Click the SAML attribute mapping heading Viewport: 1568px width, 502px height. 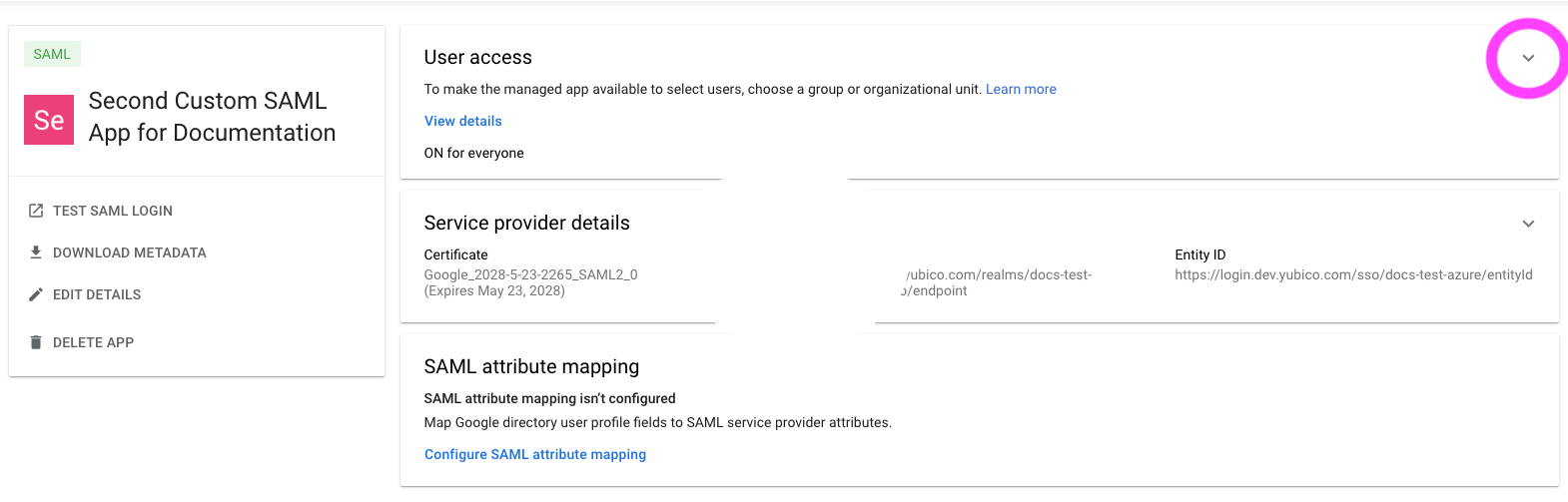(x=531, y=367)
